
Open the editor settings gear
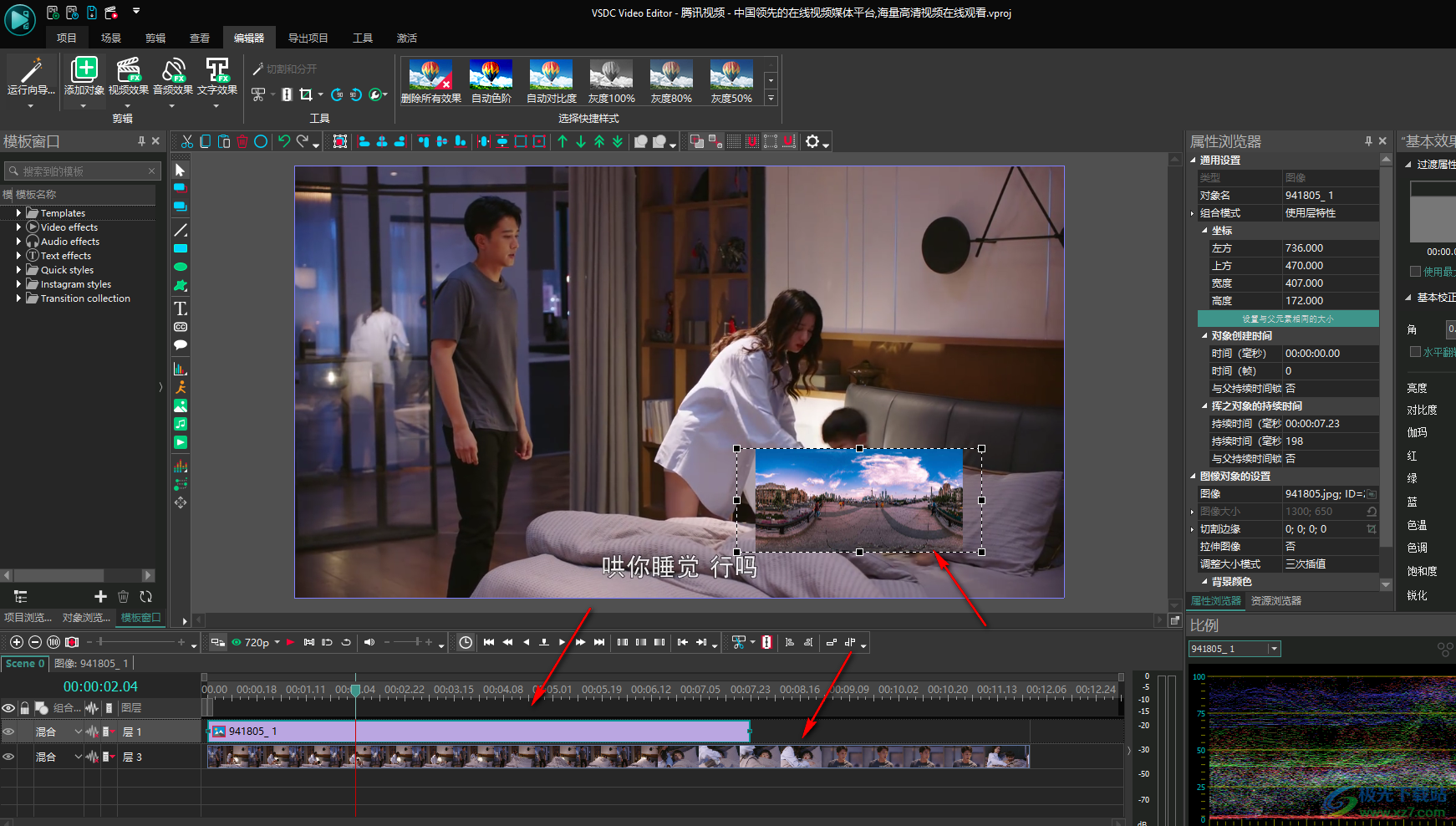[812, 141]
